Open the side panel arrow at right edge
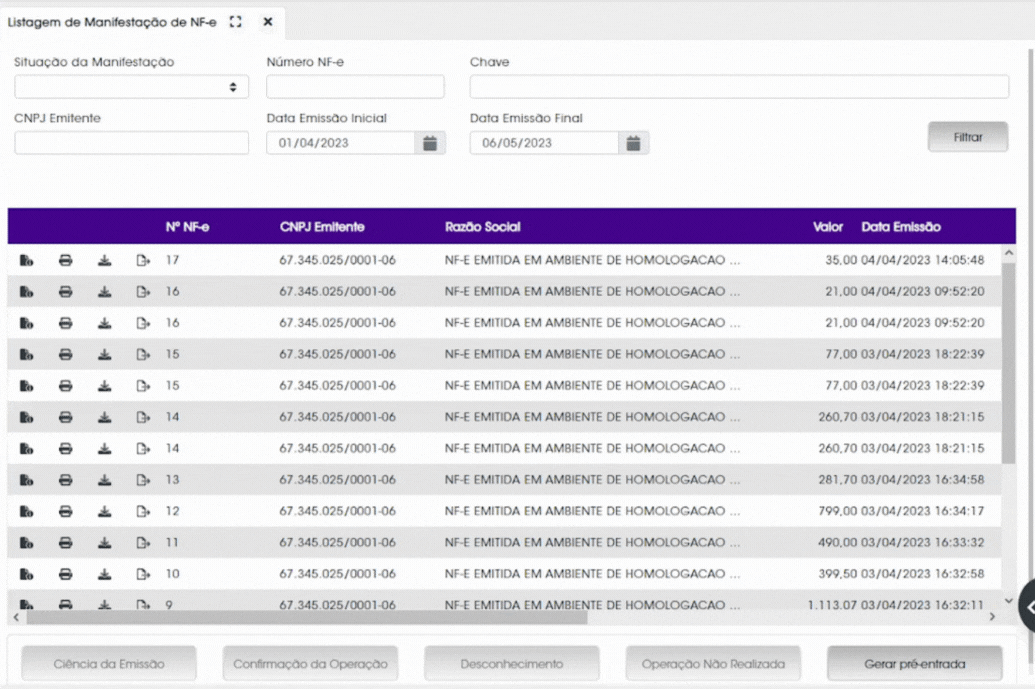The height and width of the screenshot is (689, 1035). pos(1028,608)
